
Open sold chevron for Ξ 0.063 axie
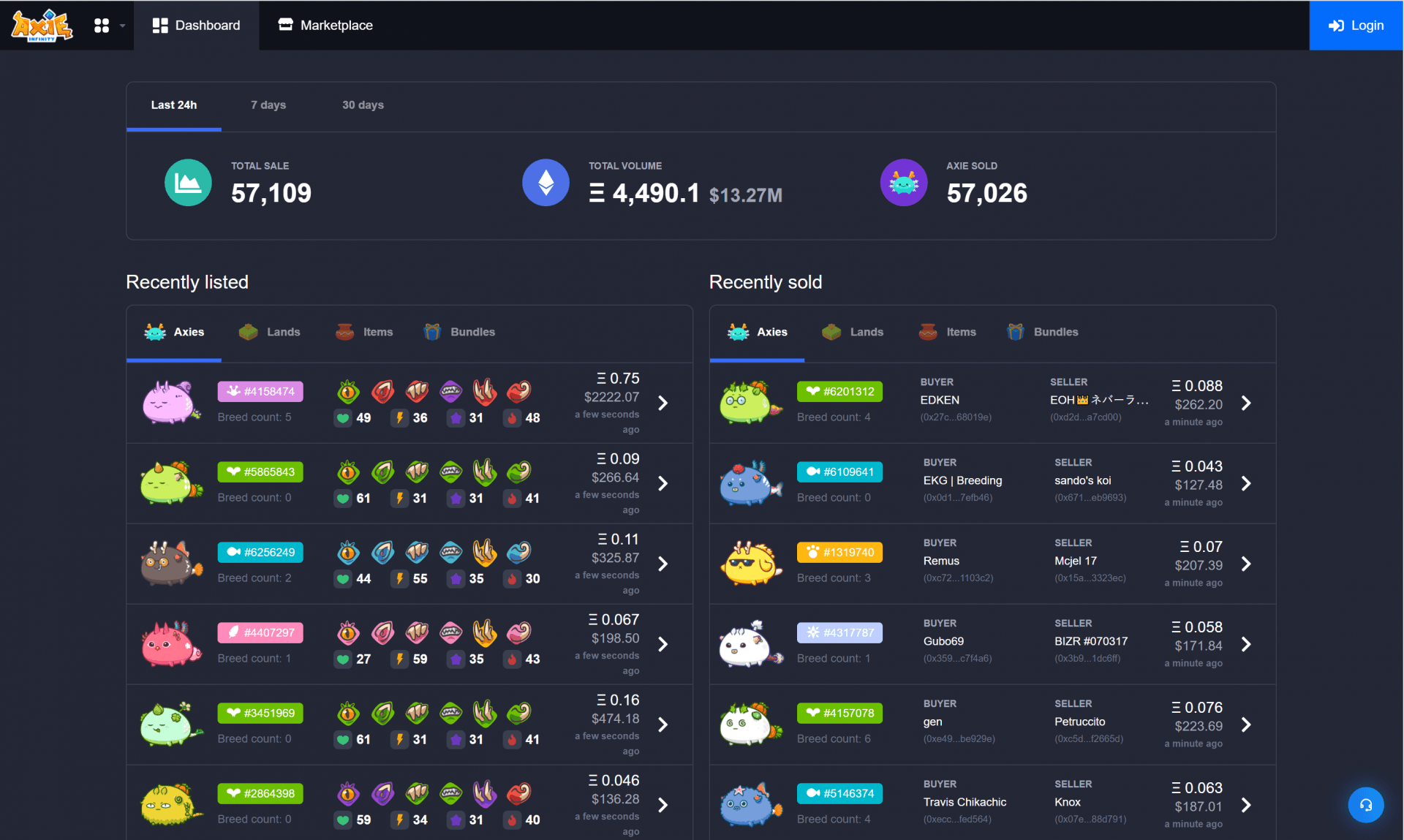[1246, 806]
